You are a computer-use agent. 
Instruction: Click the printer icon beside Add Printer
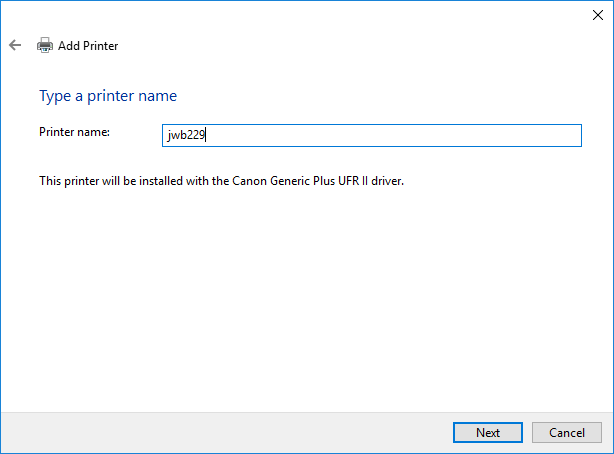(x=45, y=45)
